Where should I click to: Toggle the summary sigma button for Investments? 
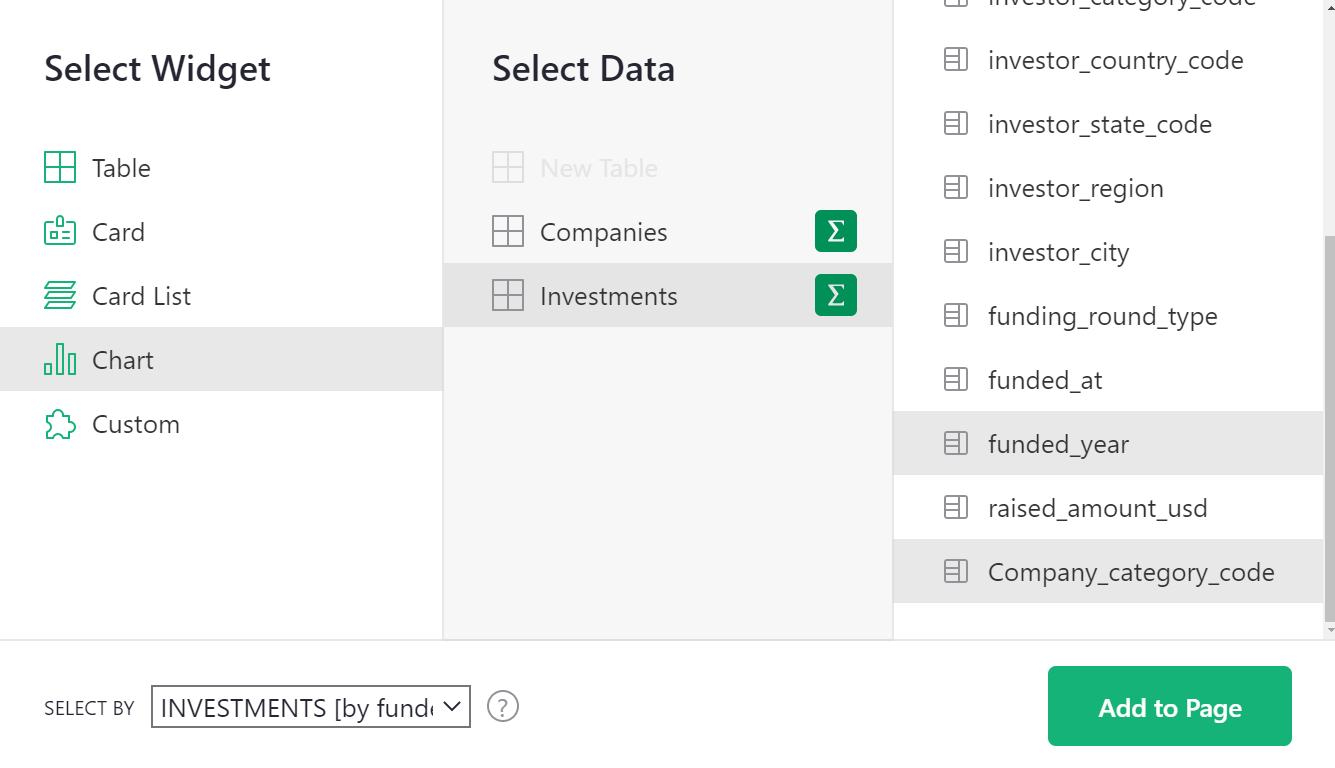pos(835,295)
